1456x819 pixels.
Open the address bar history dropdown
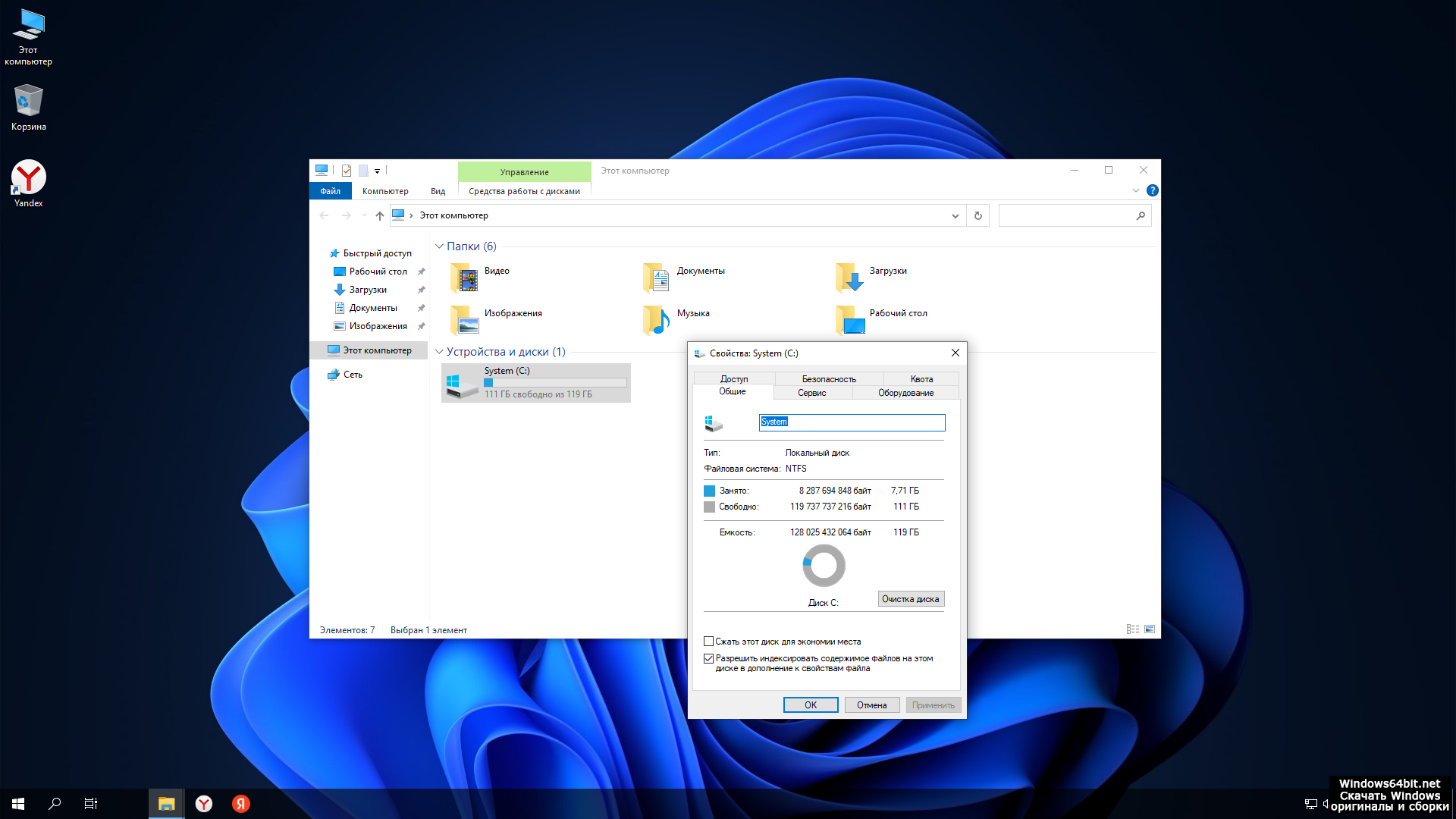(955, 216)
